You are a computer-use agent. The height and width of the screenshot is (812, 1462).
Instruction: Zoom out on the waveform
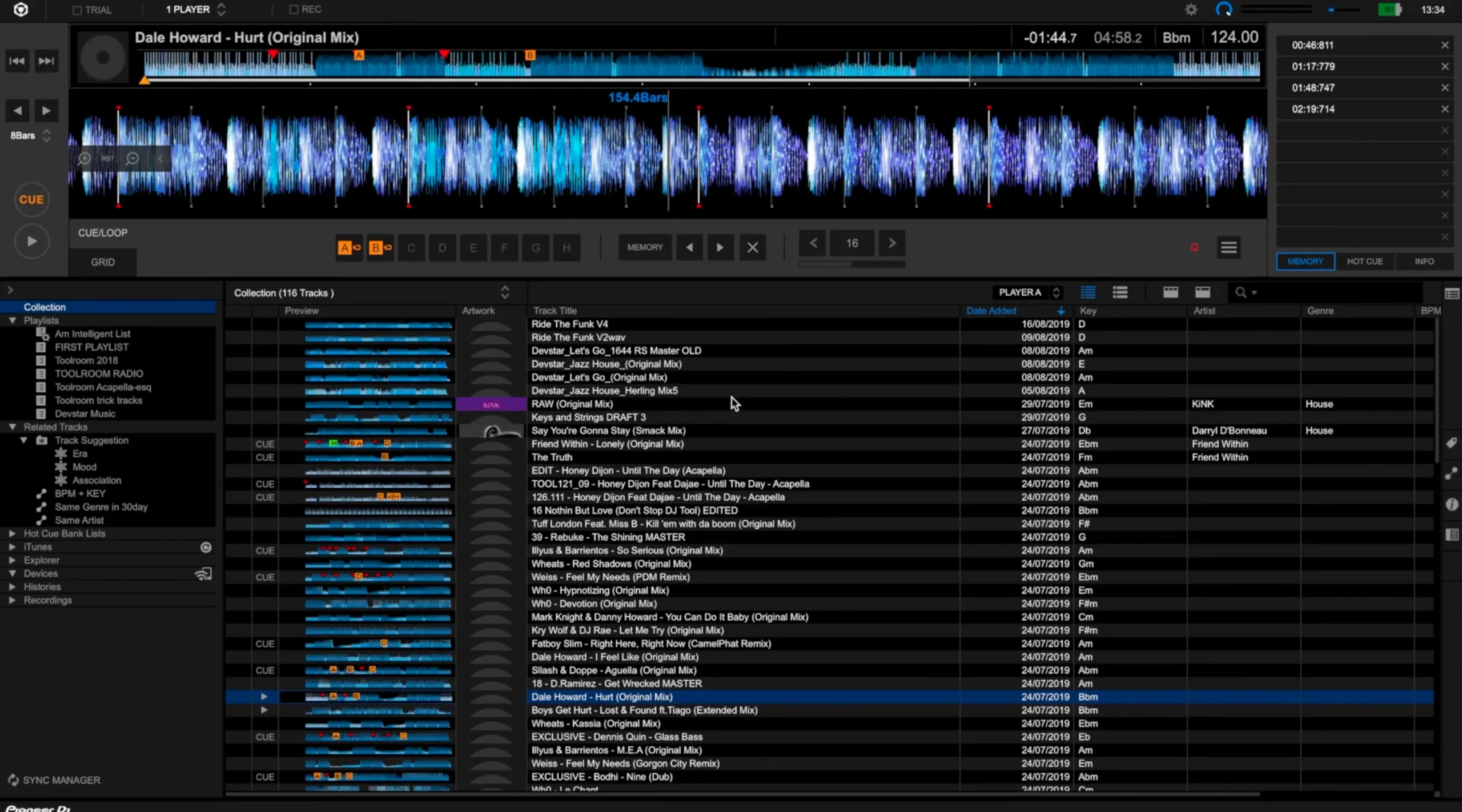[x=132, y=158]
